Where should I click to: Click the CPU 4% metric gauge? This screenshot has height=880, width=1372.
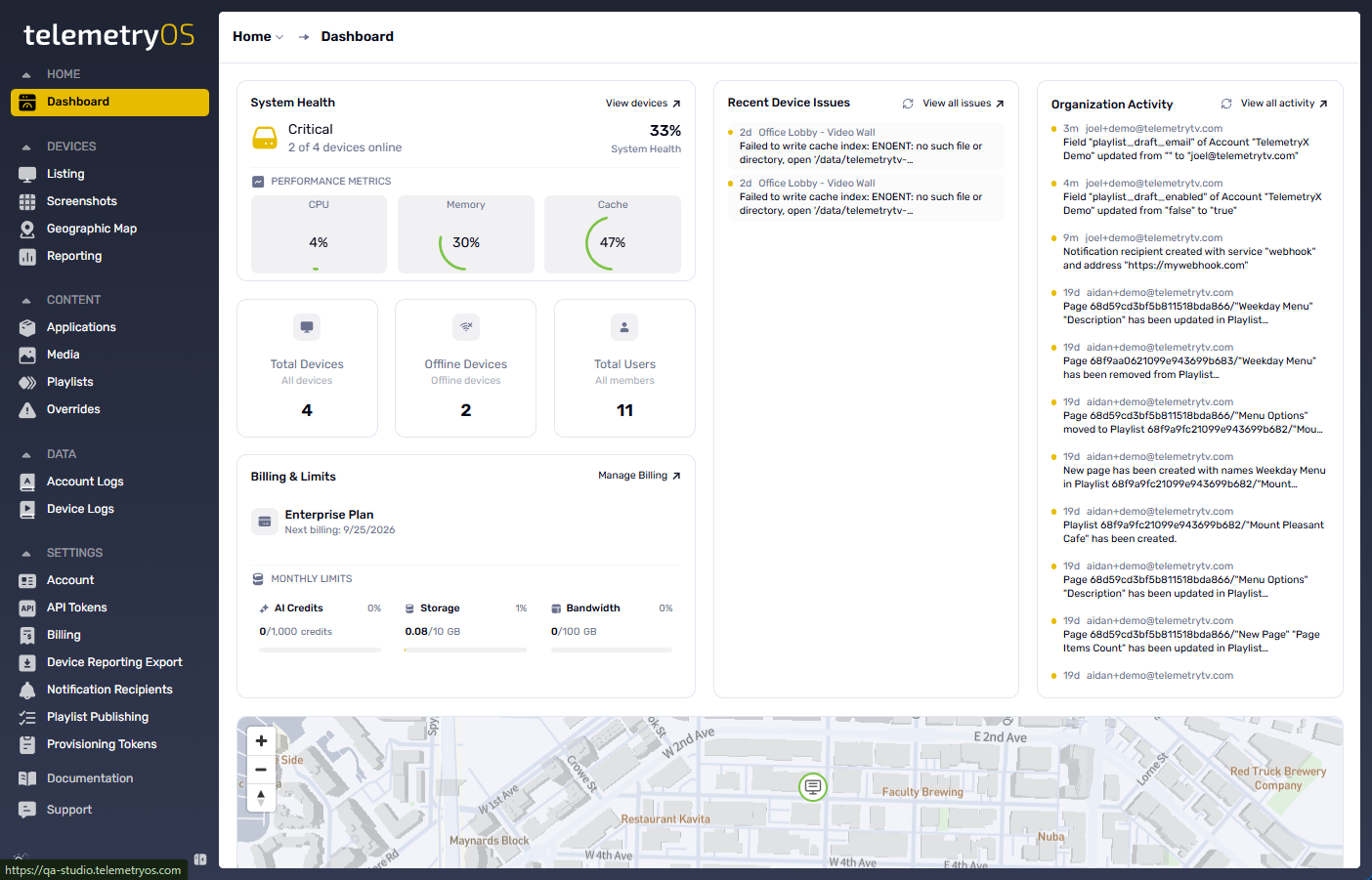pyautogui.click(x=319, y=234)
